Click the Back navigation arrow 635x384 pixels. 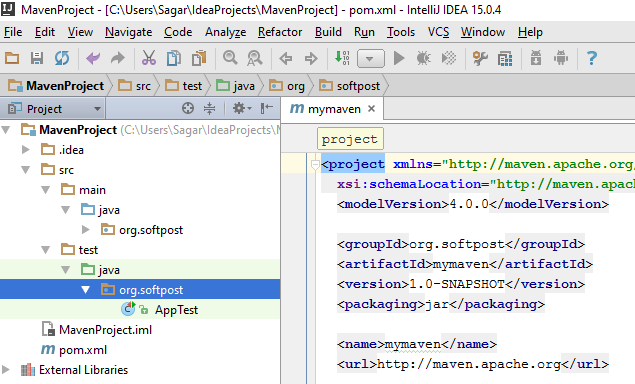pos(286,58)
